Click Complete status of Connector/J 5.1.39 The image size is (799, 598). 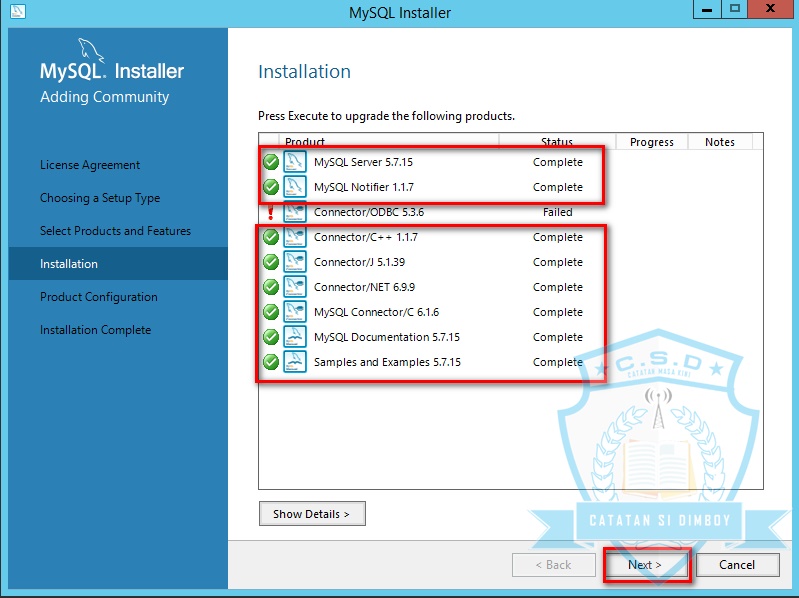[557, 262]
